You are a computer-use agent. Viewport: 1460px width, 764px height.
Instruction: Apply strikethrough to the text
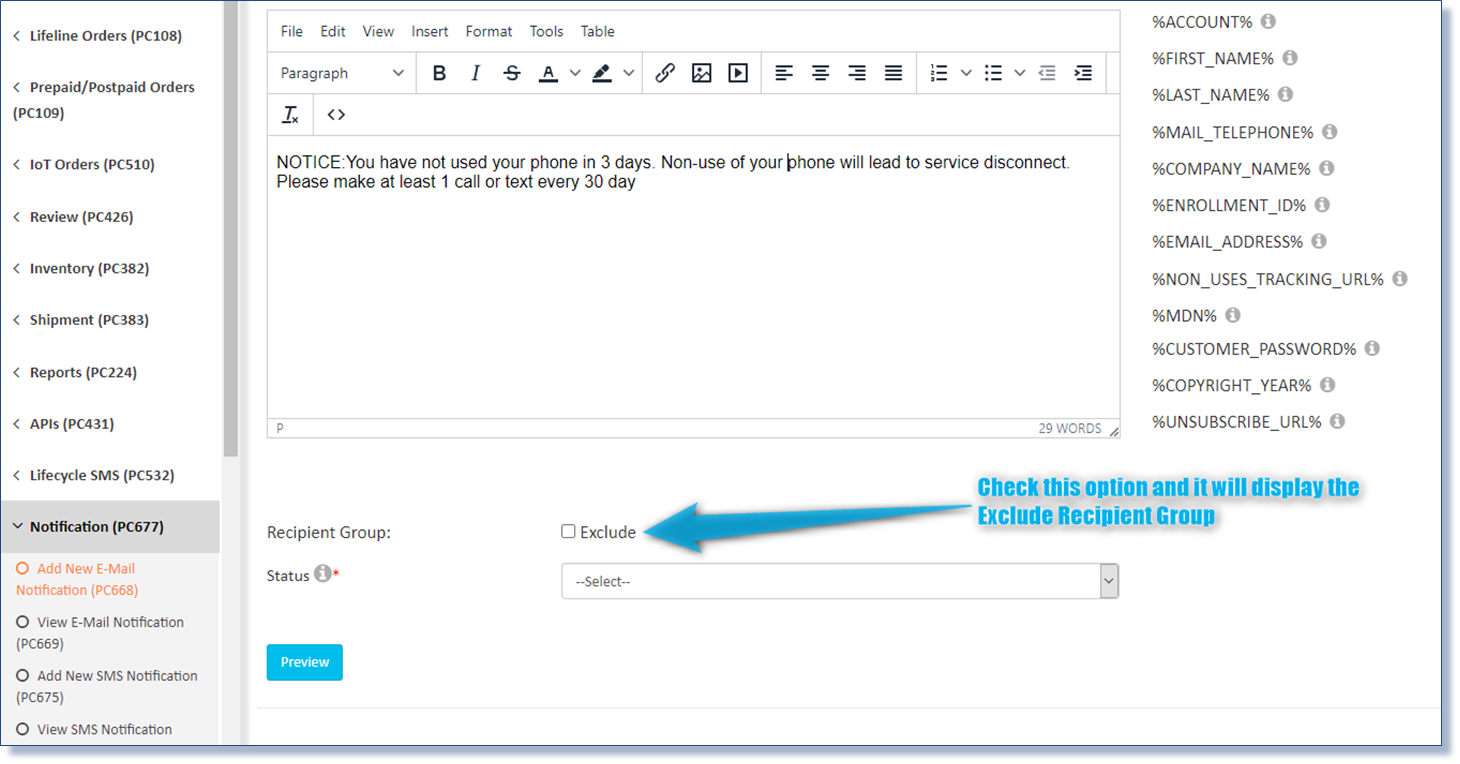point(512,72)
